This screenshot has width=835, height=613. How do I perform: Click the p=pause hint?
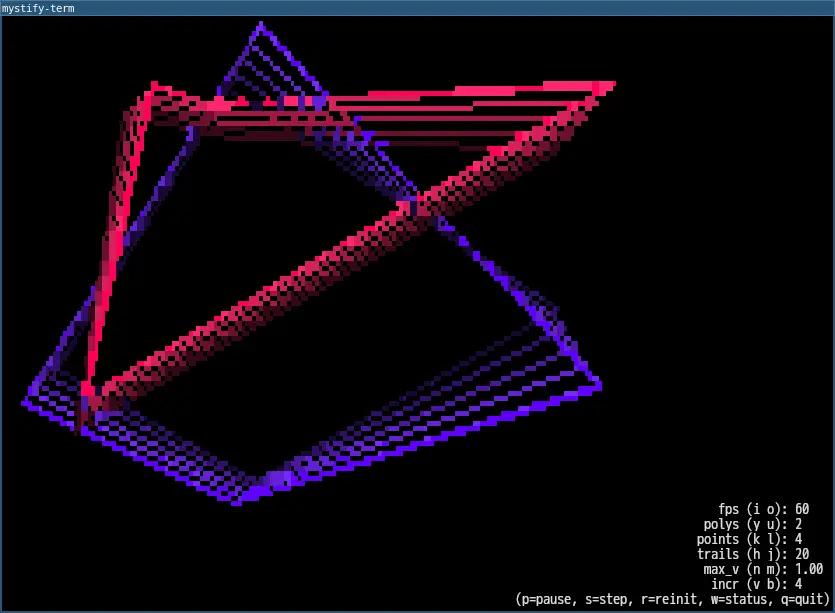[x=545, y=599]
